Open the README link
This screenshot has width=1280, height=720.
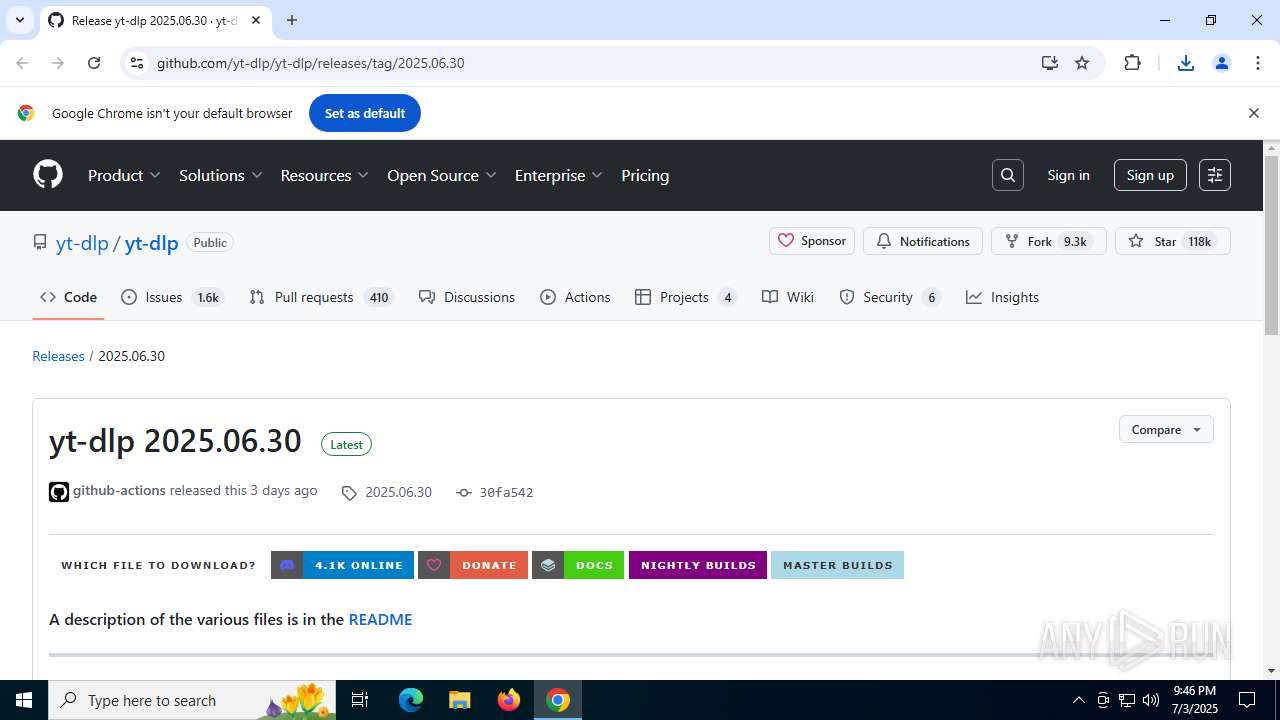pos(380,619)
